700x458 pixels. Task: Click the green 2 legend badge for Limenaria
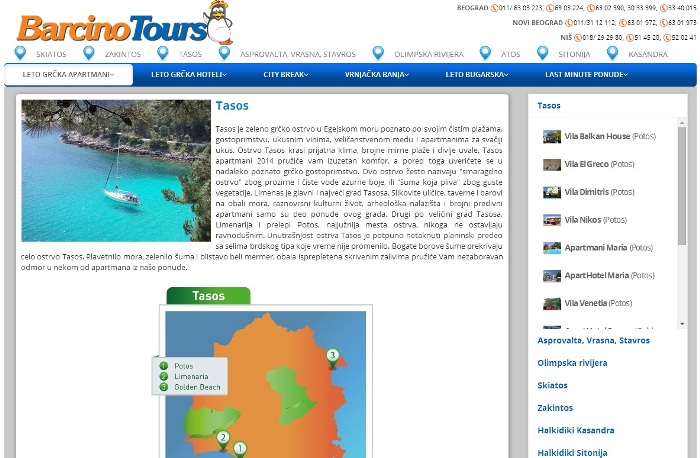(163, 376)
